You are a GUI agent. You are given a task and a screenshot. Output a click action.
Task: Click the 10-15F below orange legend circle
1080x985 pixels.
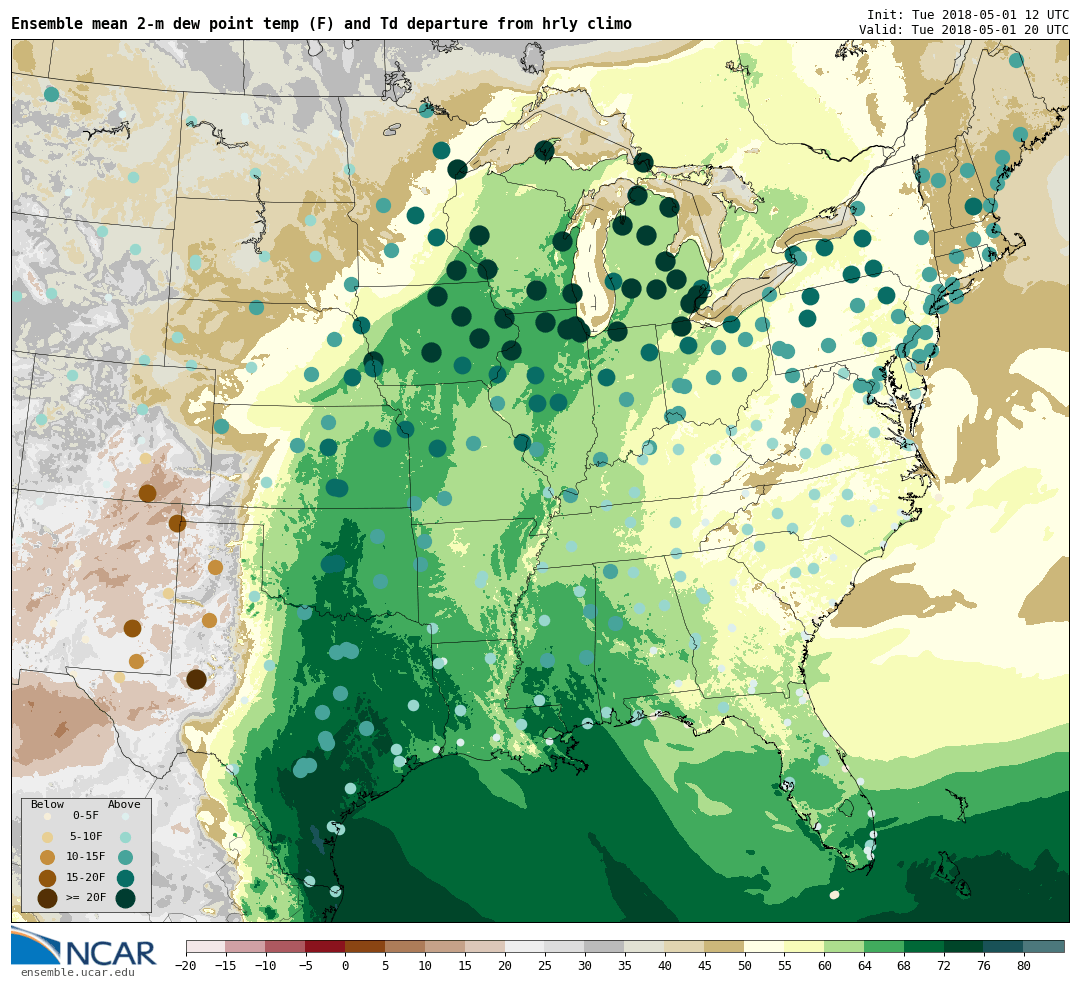[48, 858]
